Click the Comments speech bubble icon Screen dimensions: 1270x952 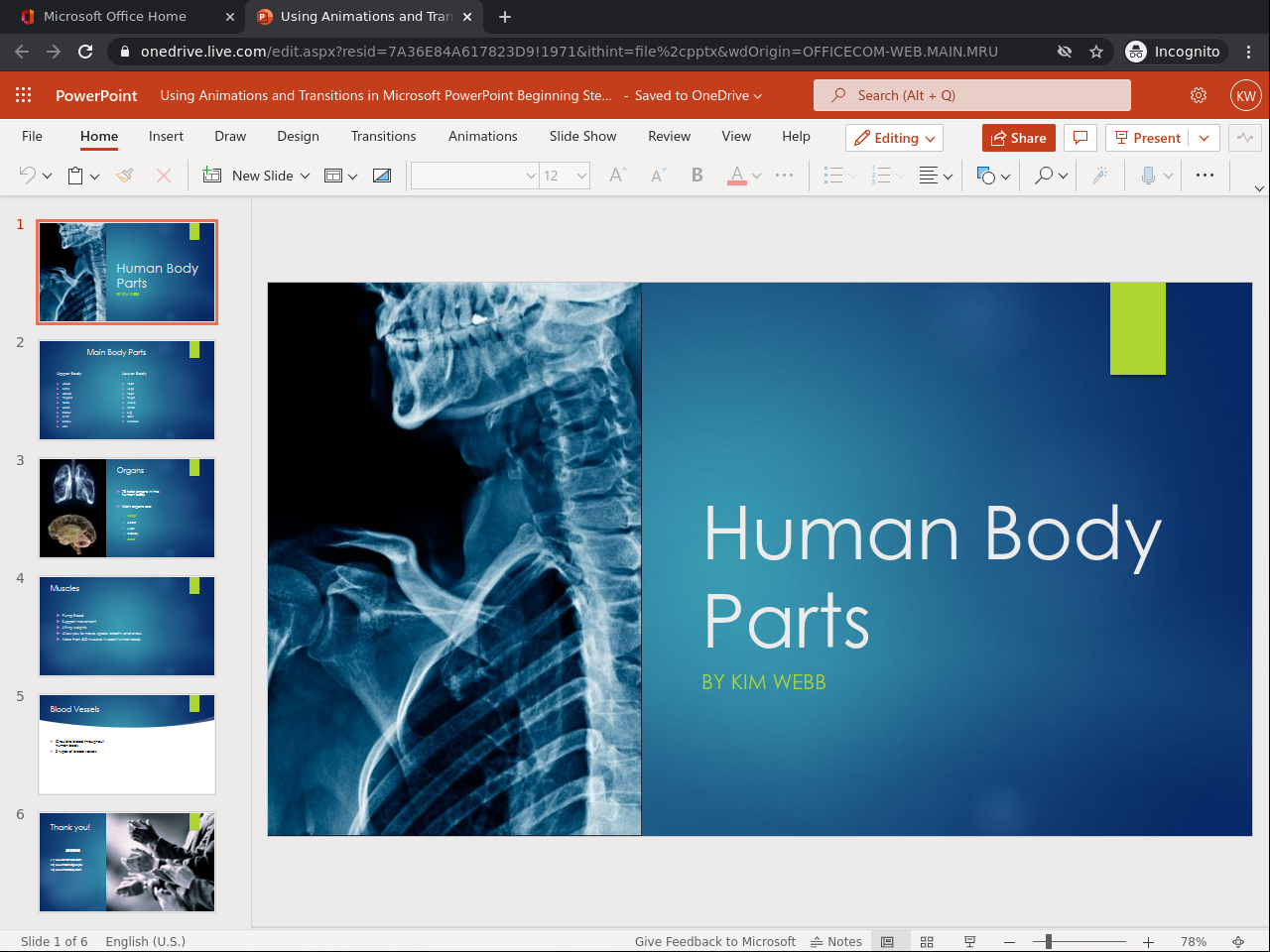[1080, 138]
